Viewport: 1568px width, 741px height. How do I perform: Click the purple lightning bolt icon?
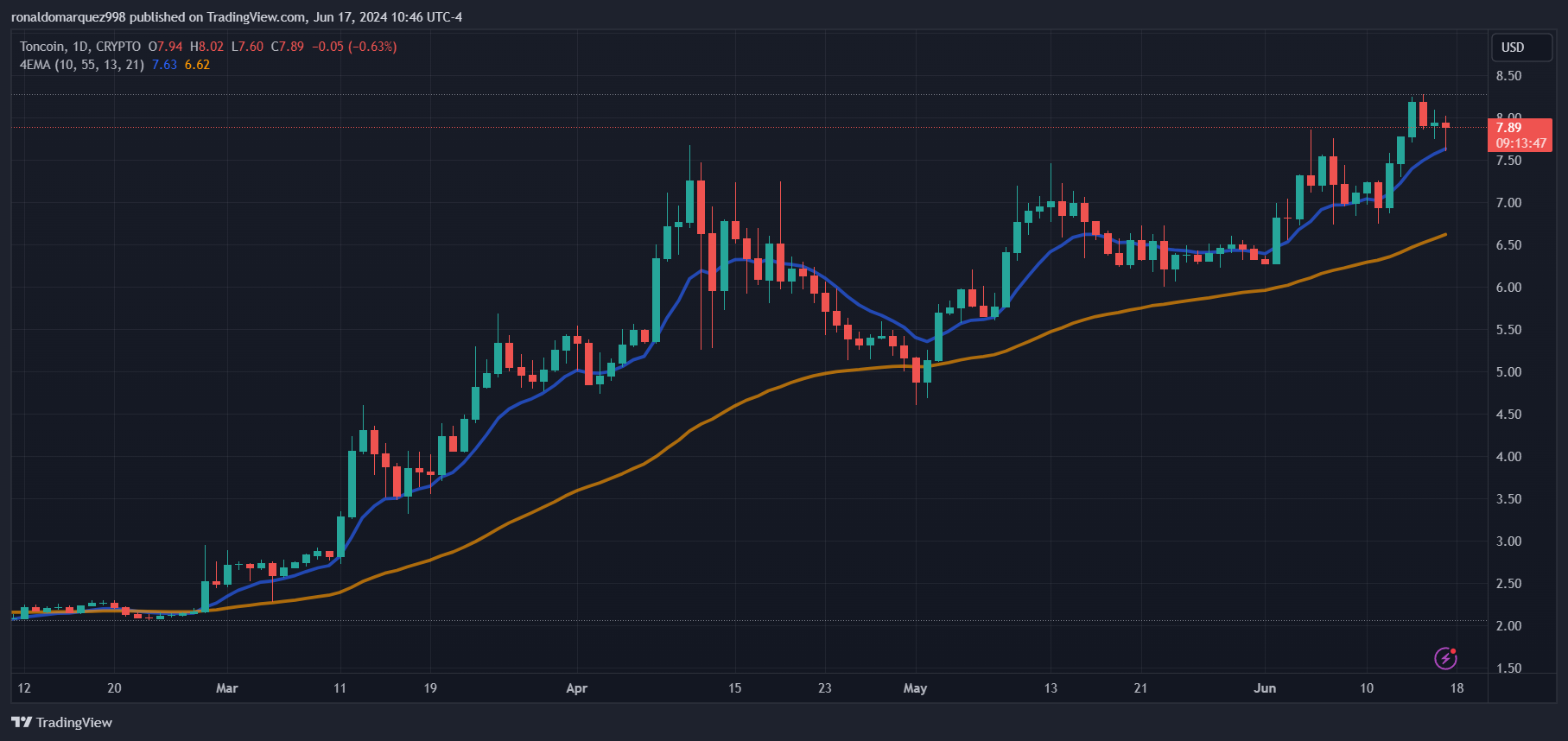[1445, 658]
